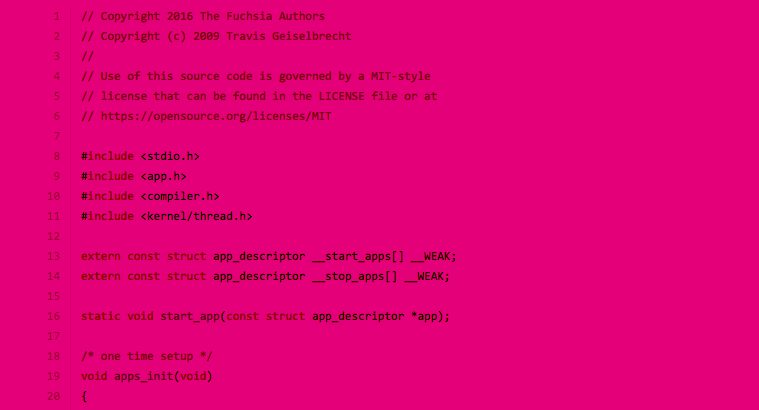The width and height of the screenshot is (759, 410).
Task: Click the app.h include line
Action: pos(134,176)
